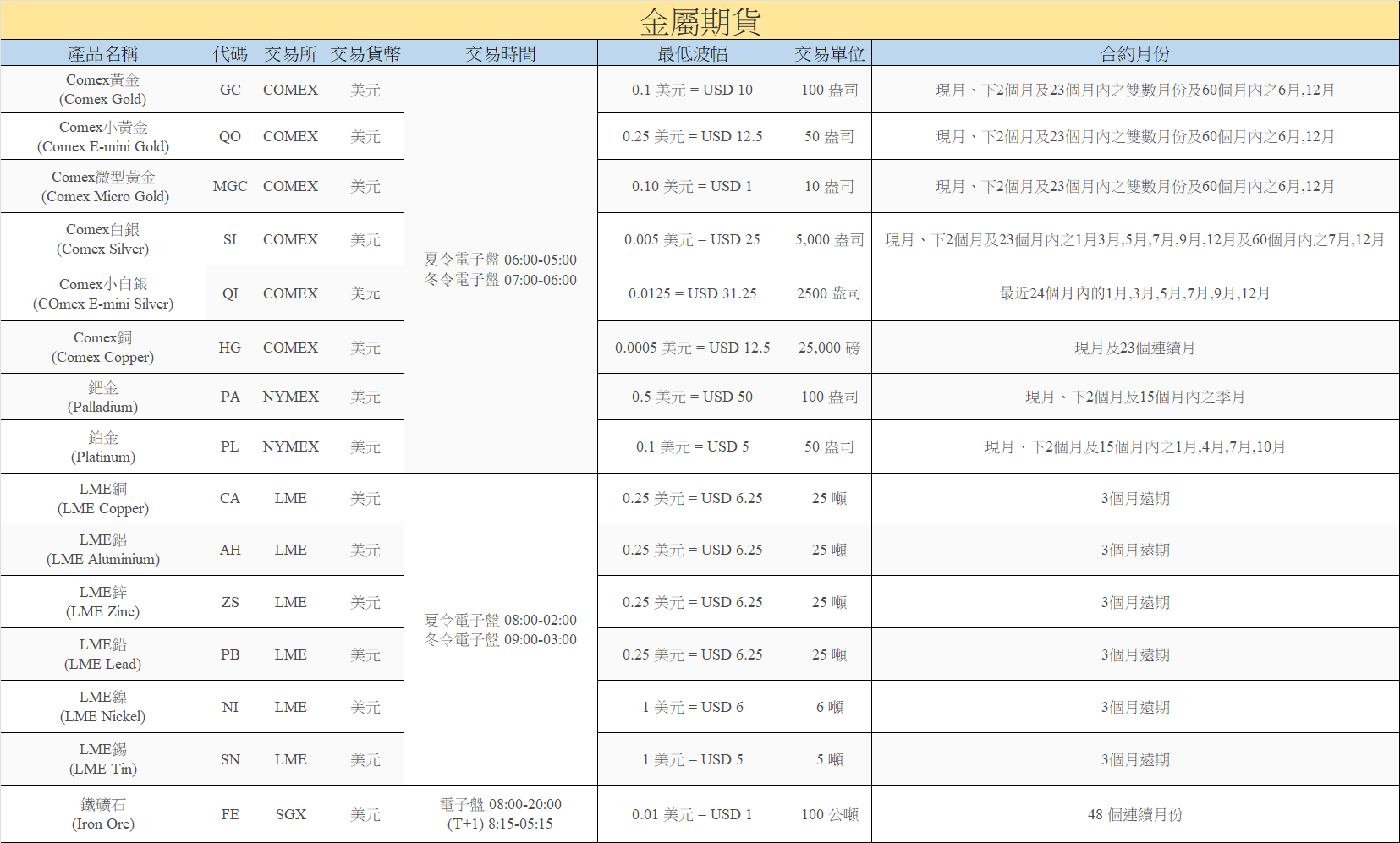Screen dimensions: 1400x843
Task: Select the PL code cell
Action: [x=230, y=446]
